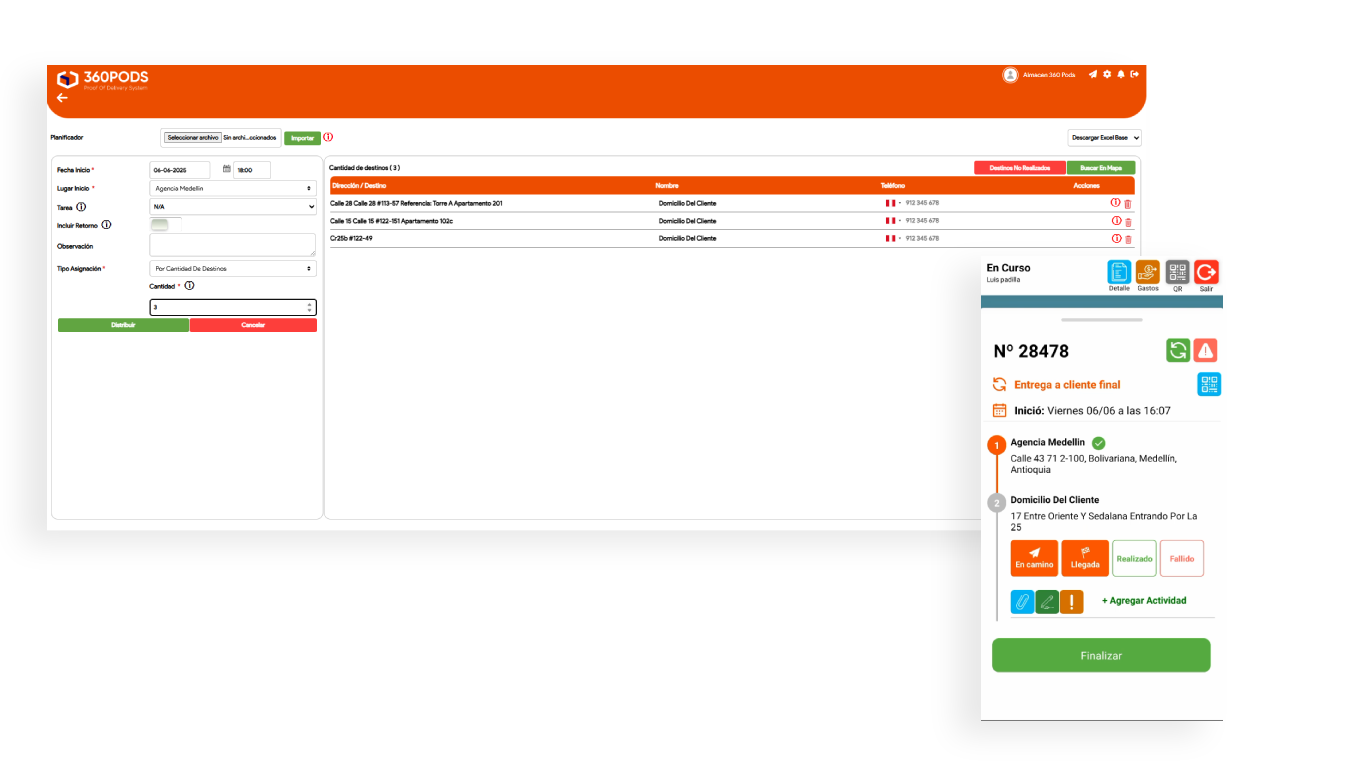Click the green refresh icon beside Nº 28478

tap(1178, 350)
